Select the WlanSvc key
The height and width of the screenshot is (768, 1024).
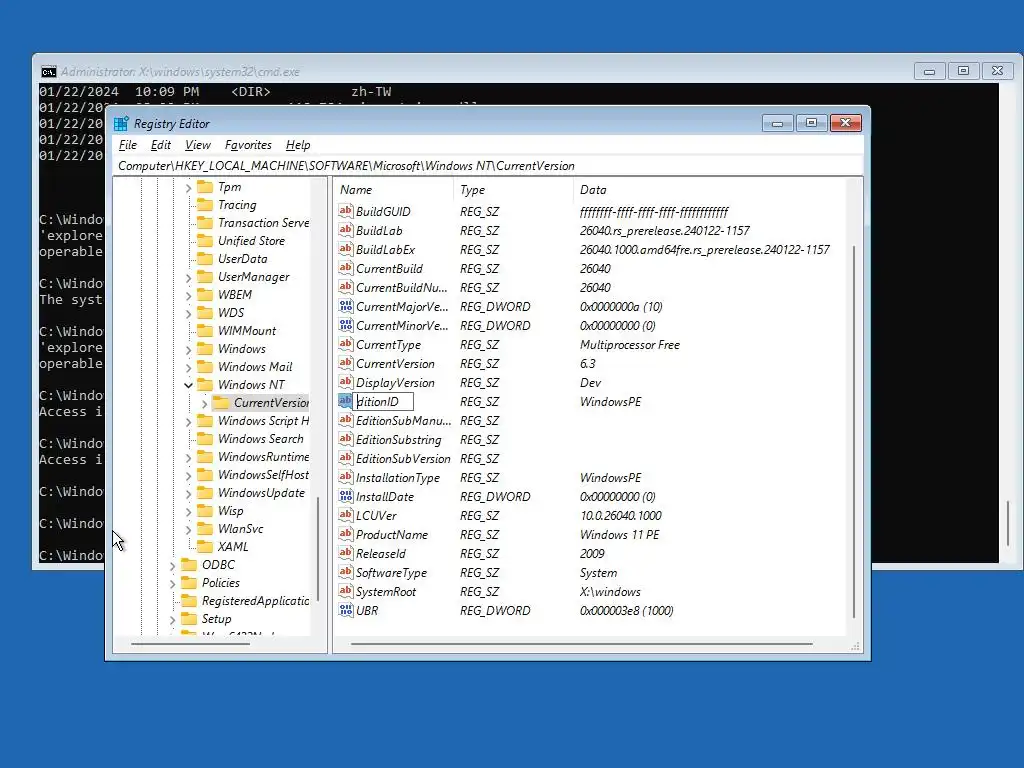point(240,528)
